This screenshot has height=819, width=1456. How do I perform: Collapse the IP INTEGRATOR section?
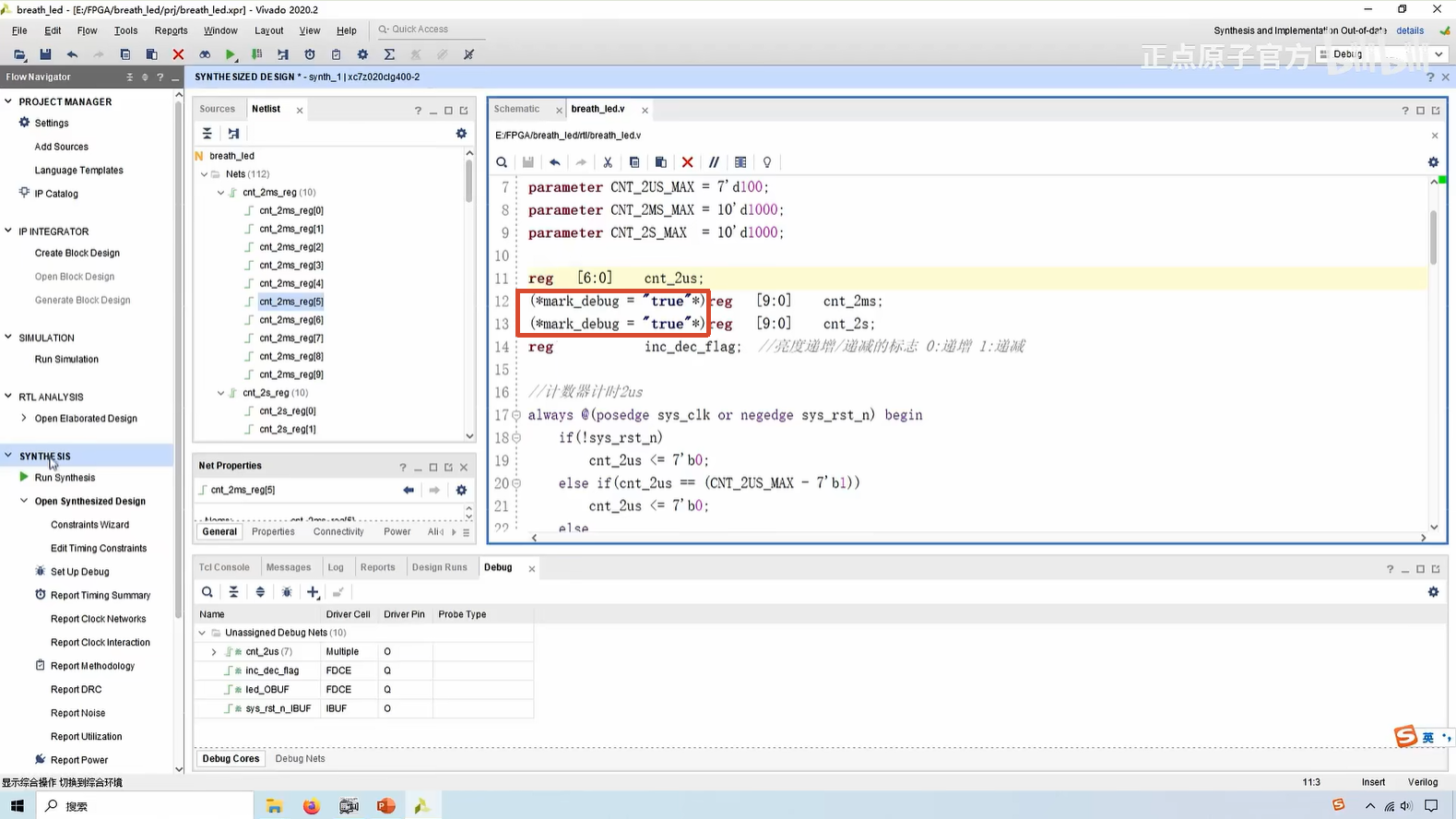[8, 231]
